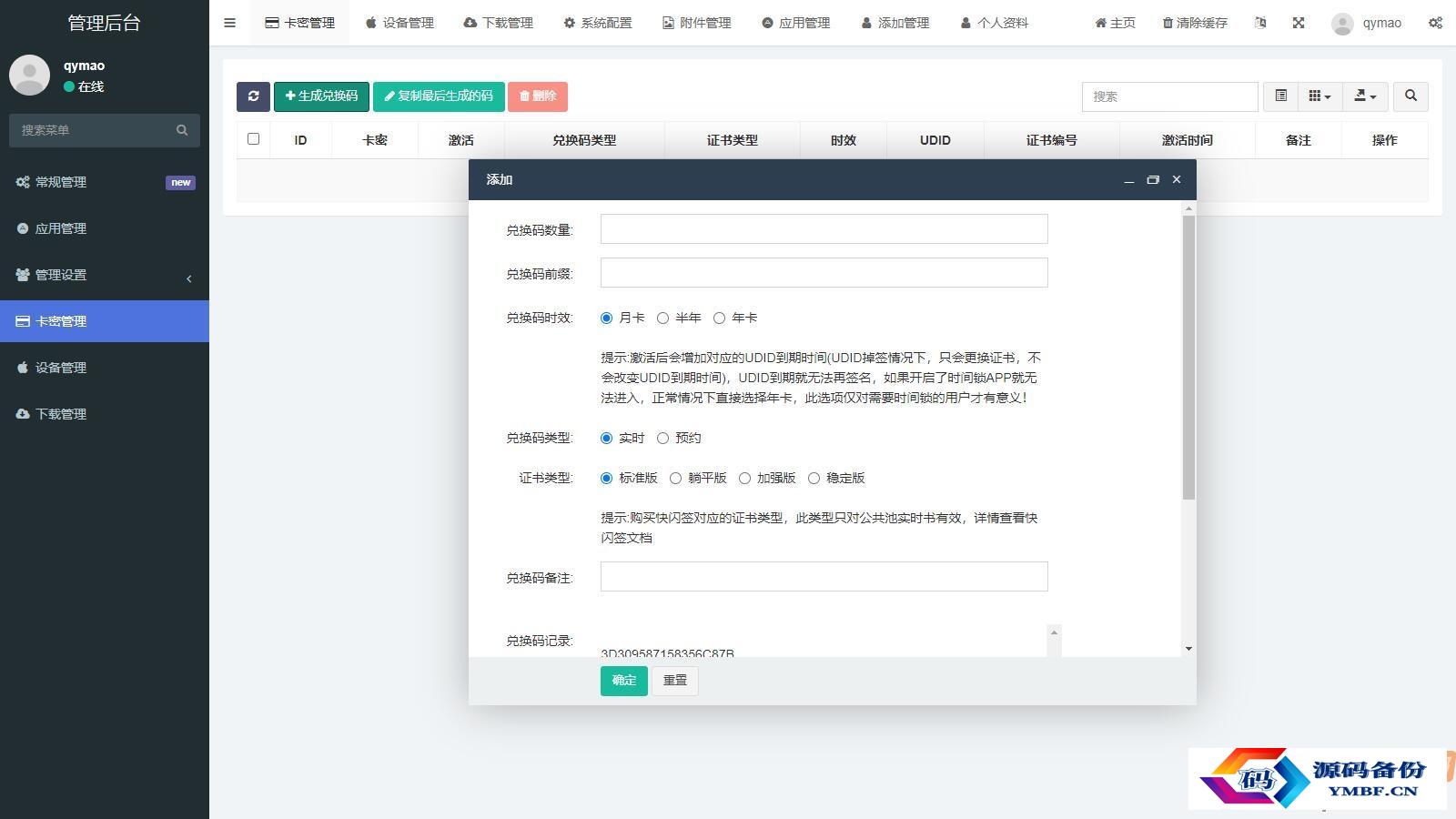The height and width of the screenshot is (819, 1456).
Task: Focus the 兑换码备注 input field
Action: coord(824,577)
